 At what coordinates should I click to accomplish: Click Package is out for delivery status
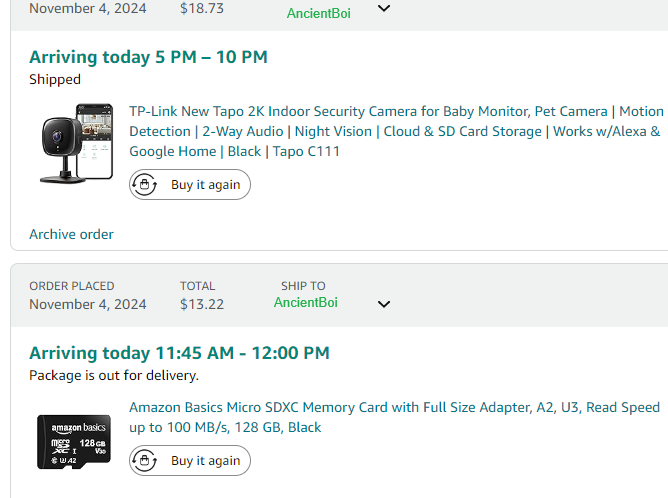pyautogui.click(x=114, y=375)
